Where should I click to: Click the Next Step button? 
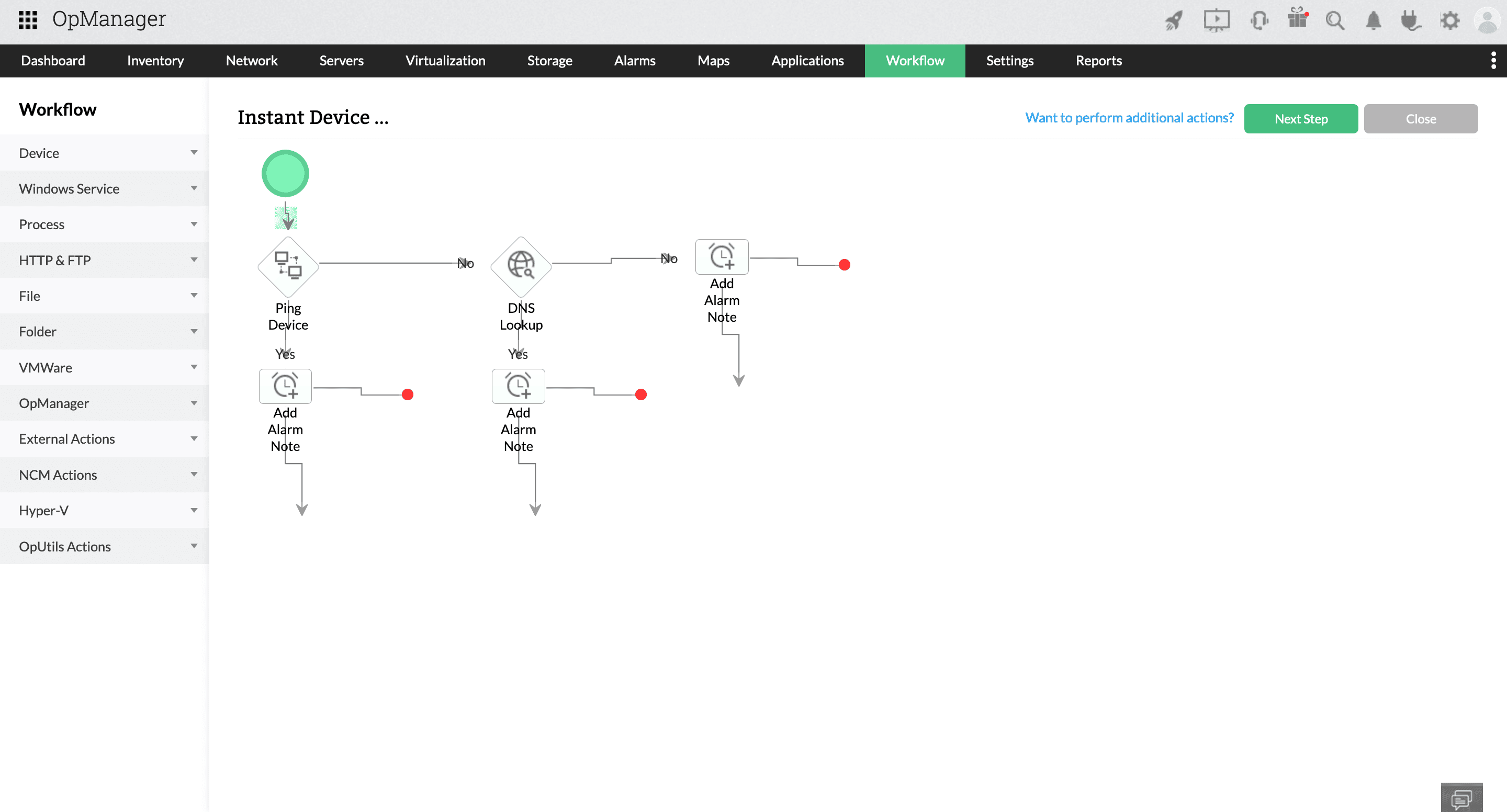coord(1302,118)
